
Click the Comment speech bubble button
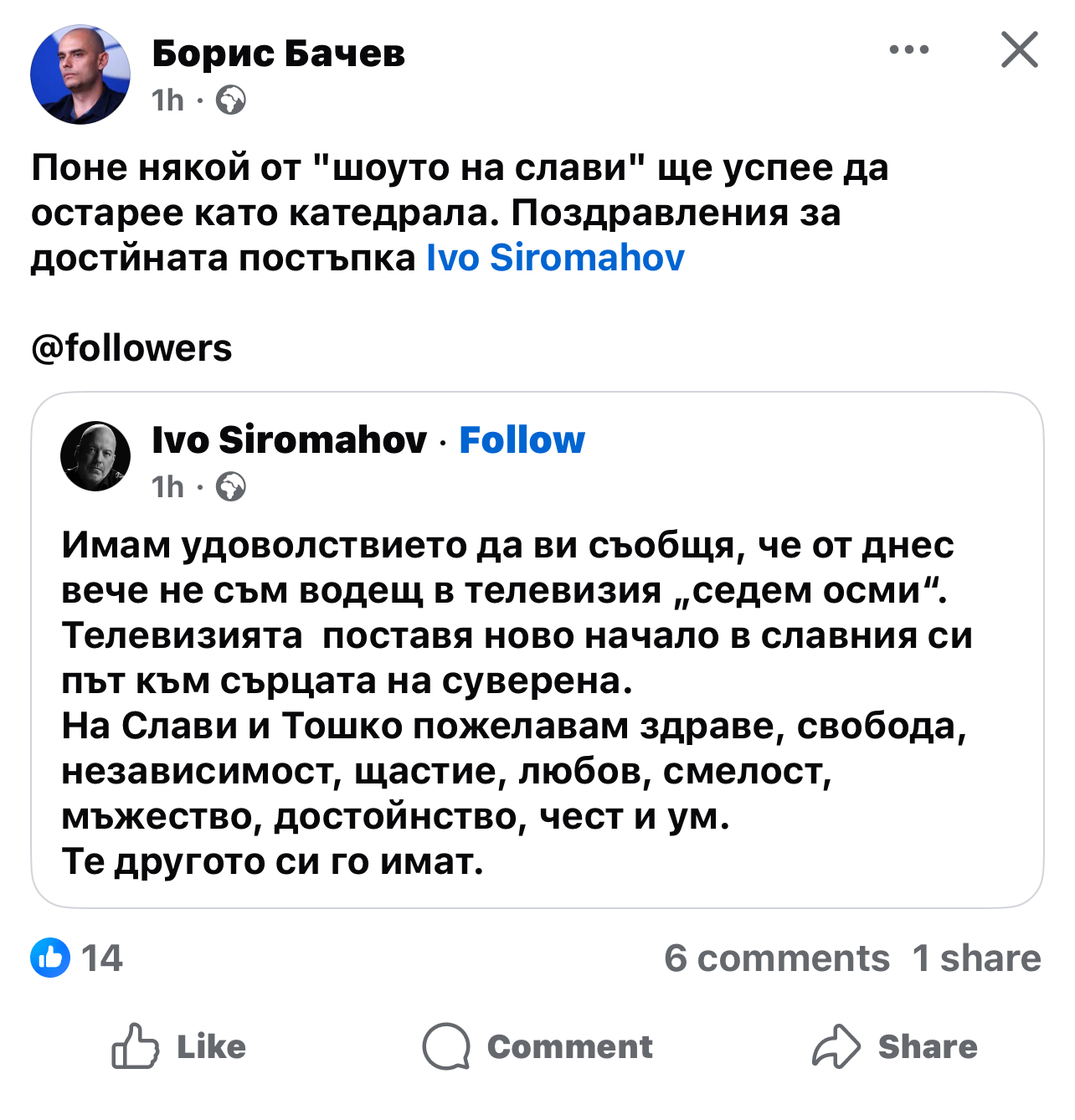pos(537,1046)
